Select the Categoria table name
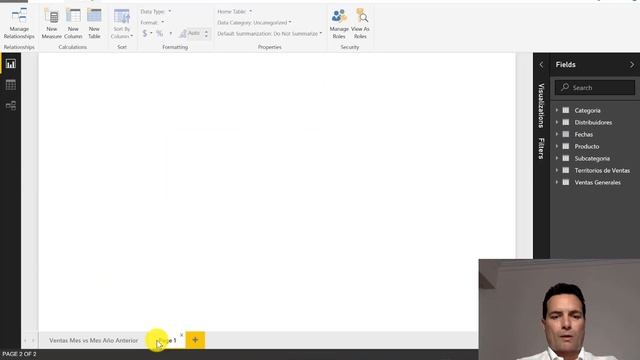Image resolution: width=640 pixels, height=360 pixels. (x=587, y=110)
